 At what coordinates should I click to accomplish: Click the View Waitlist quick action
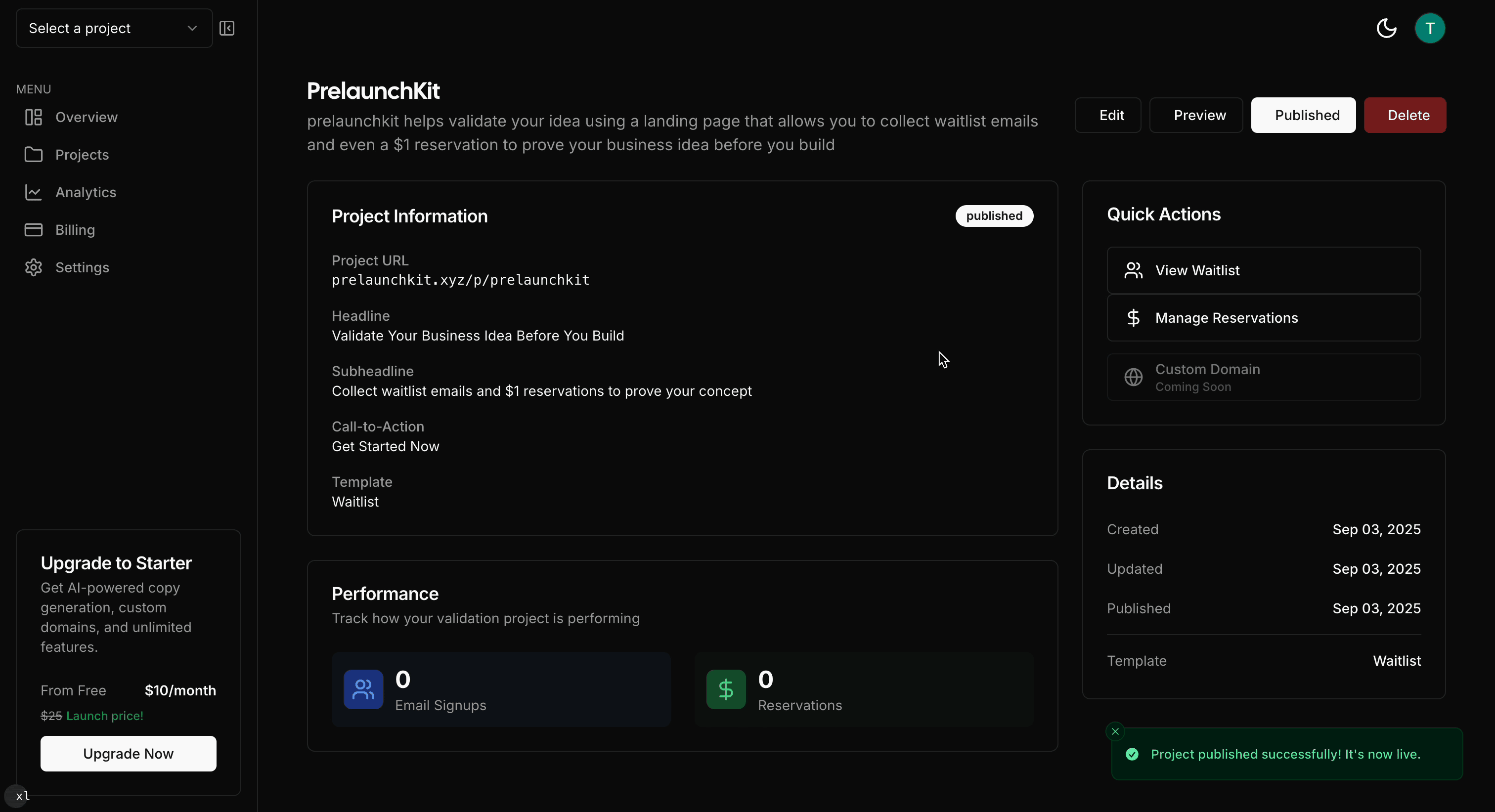click(1263, 269)
